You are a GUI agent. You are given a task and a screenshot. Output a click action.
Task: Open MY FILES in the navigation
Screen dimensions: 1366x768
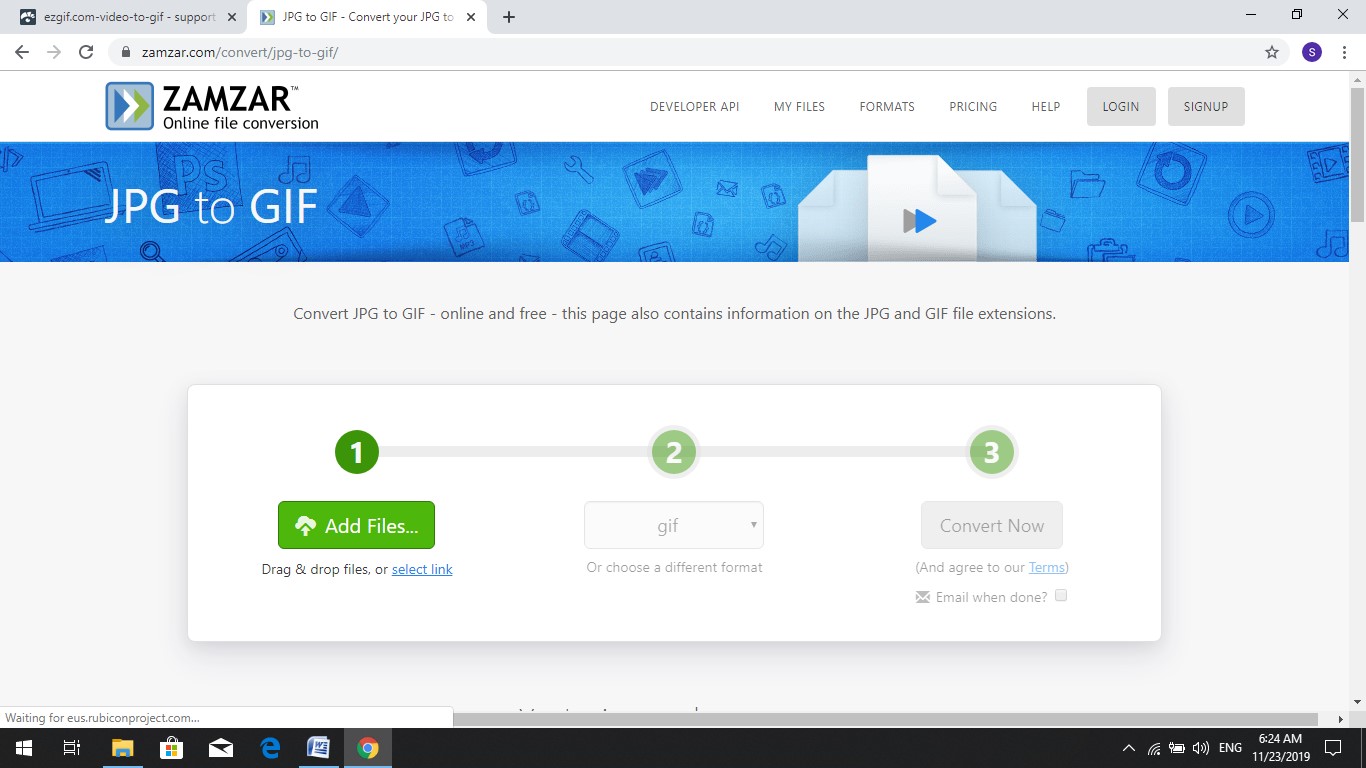799,107
